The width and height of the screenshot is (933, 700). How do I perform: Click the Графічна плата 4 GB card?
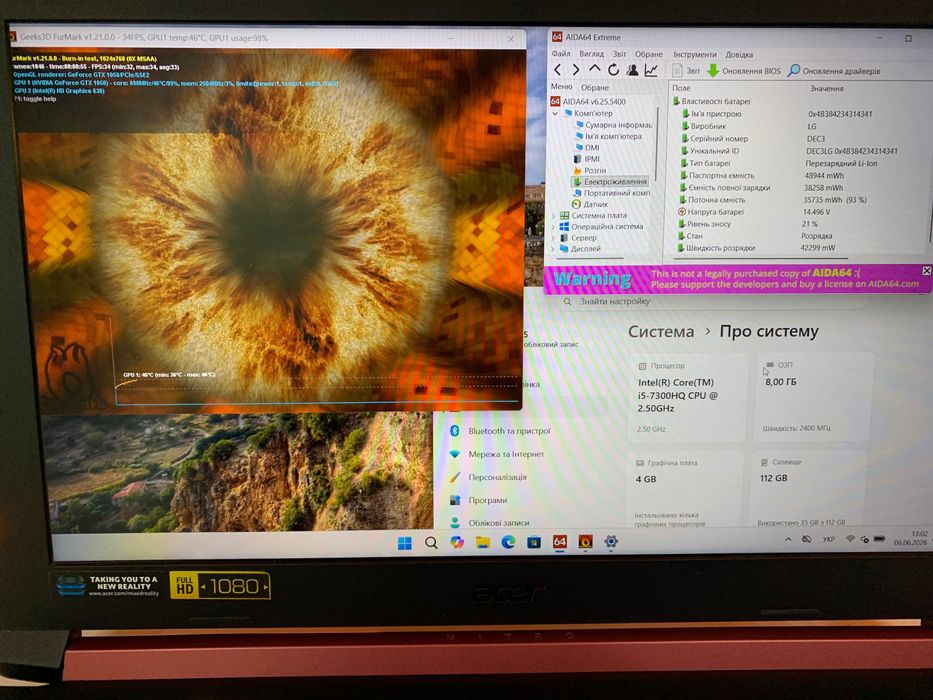click(686, 489)
